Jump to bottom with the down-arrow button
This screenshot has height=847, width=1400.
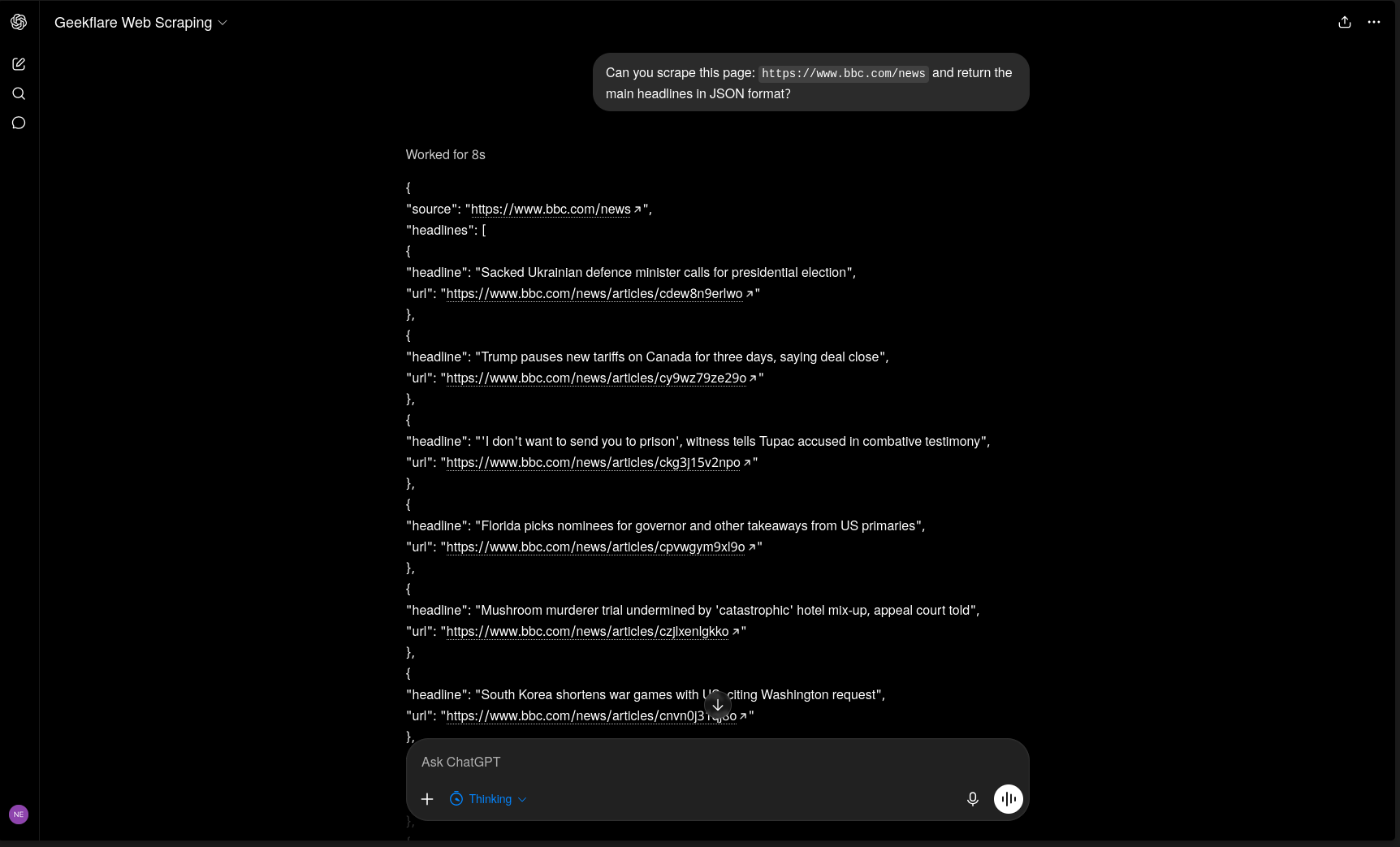[718, 705]
